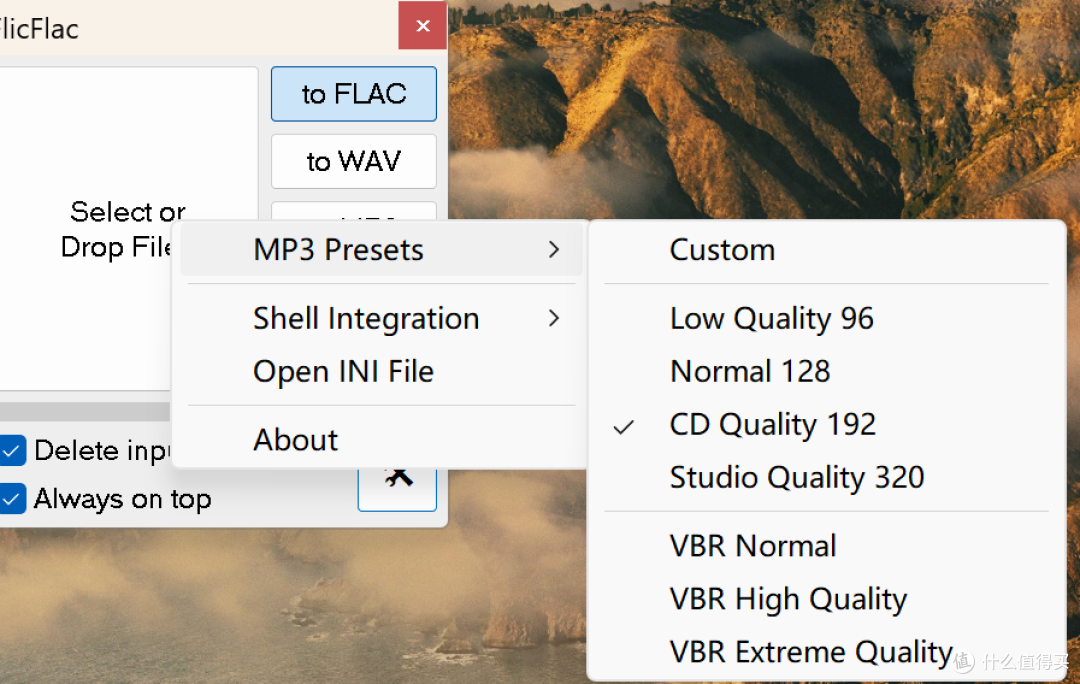1080x684 pixels.
Task: Select the Custom MP3 preset
Action: tap(827, 249)
